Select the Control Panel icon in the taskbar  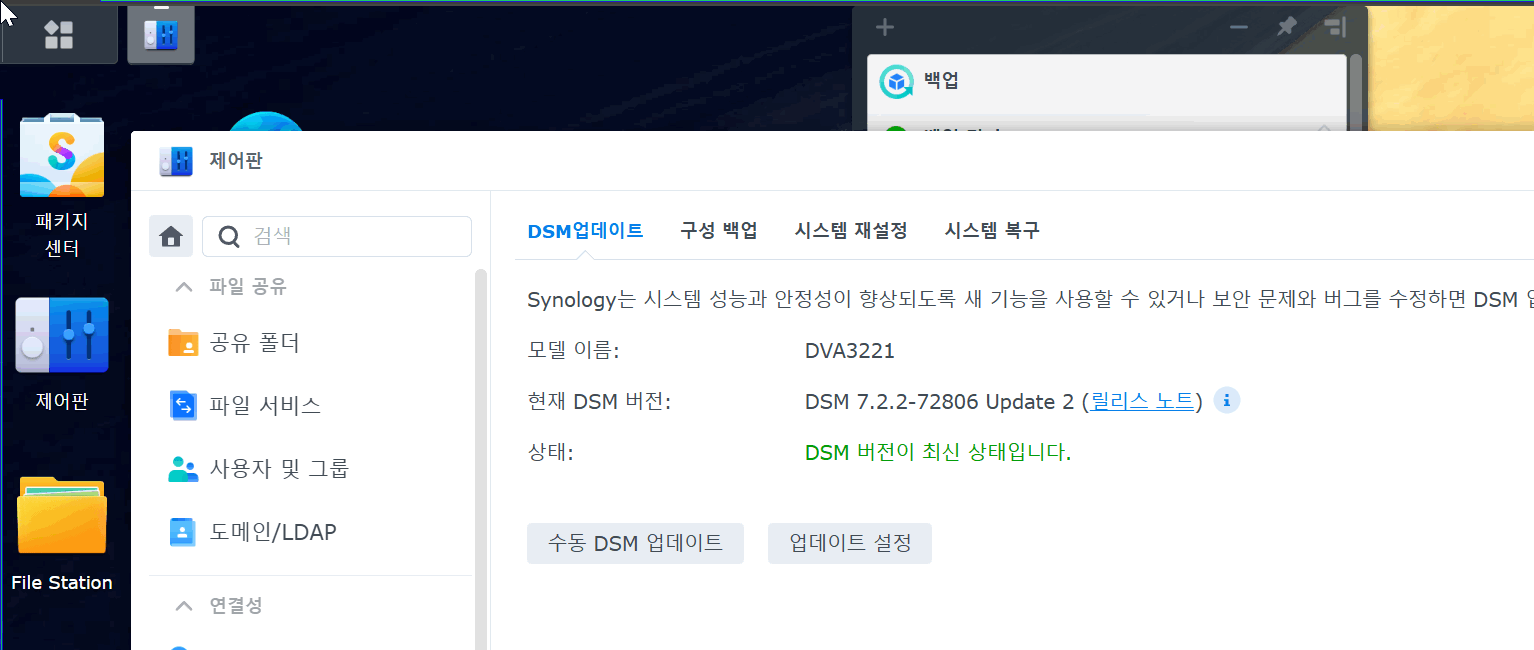pos(161,34)
